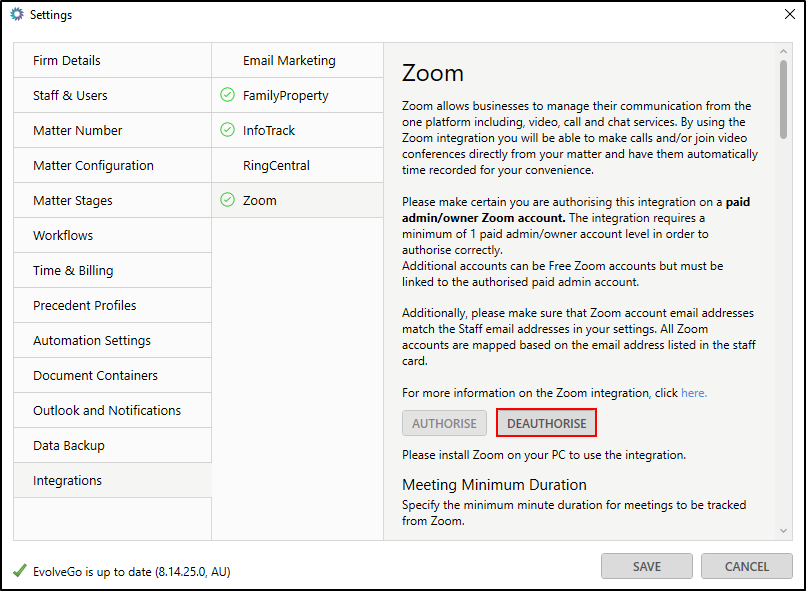Go to Document Containers
Screen dimensions: 806x591
113,375
